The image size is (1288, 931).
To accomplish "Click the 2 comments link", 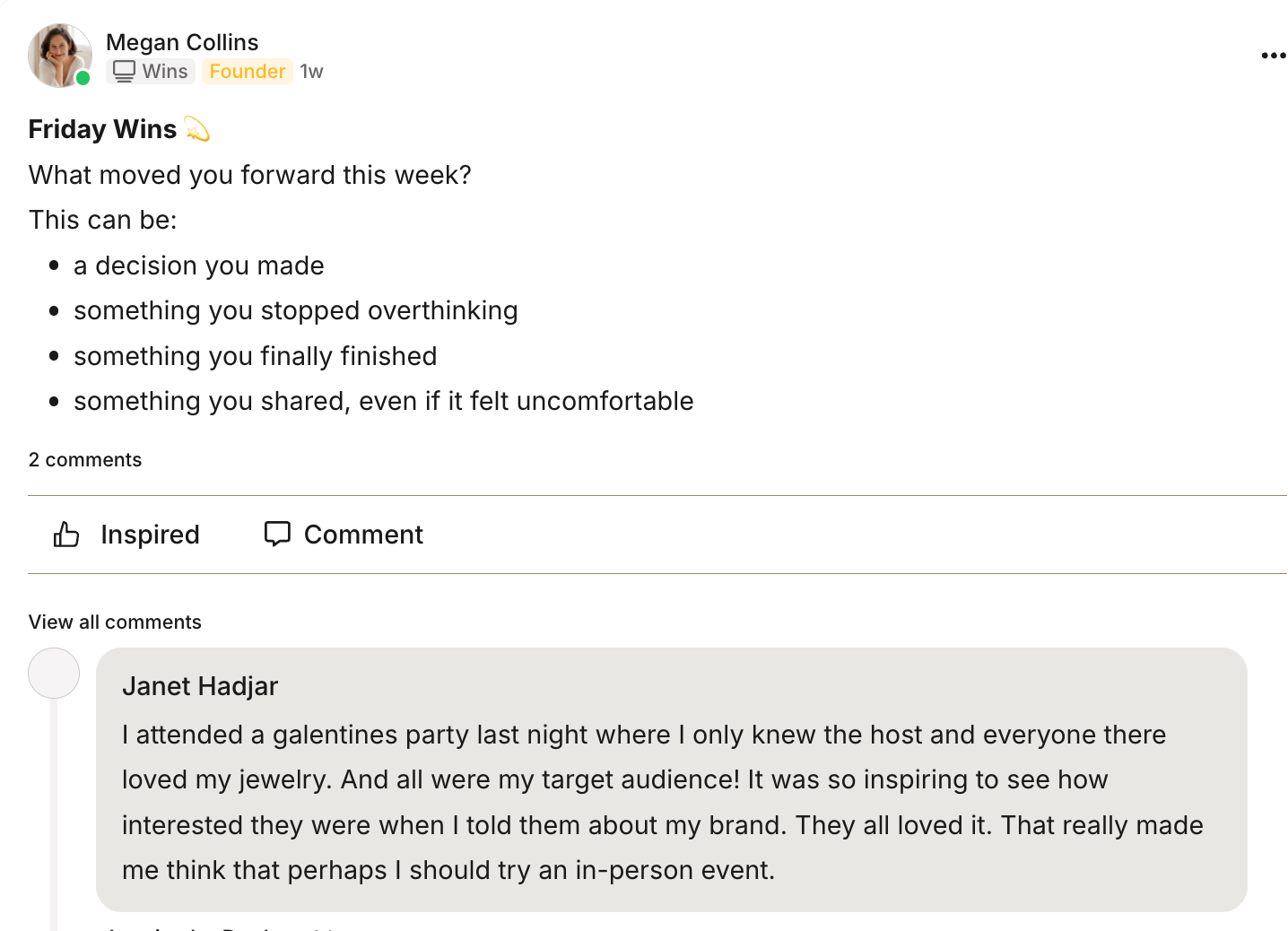I will [x=85, y=459].
